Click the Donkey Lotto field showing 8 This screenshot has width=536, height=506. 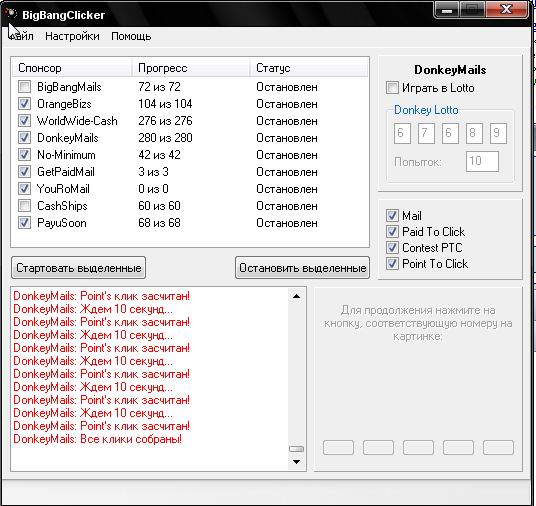(474, 133)
